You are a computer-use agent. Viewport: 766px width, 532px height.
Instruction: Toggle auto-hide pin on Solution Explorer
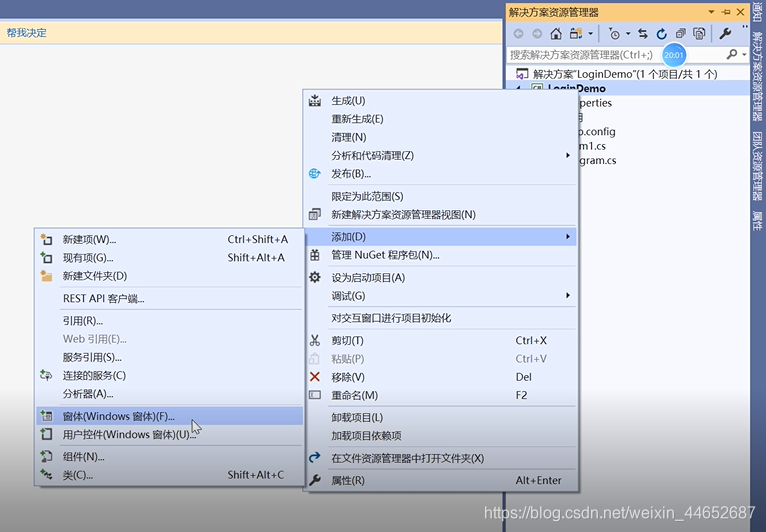click(x=726, y=12)
